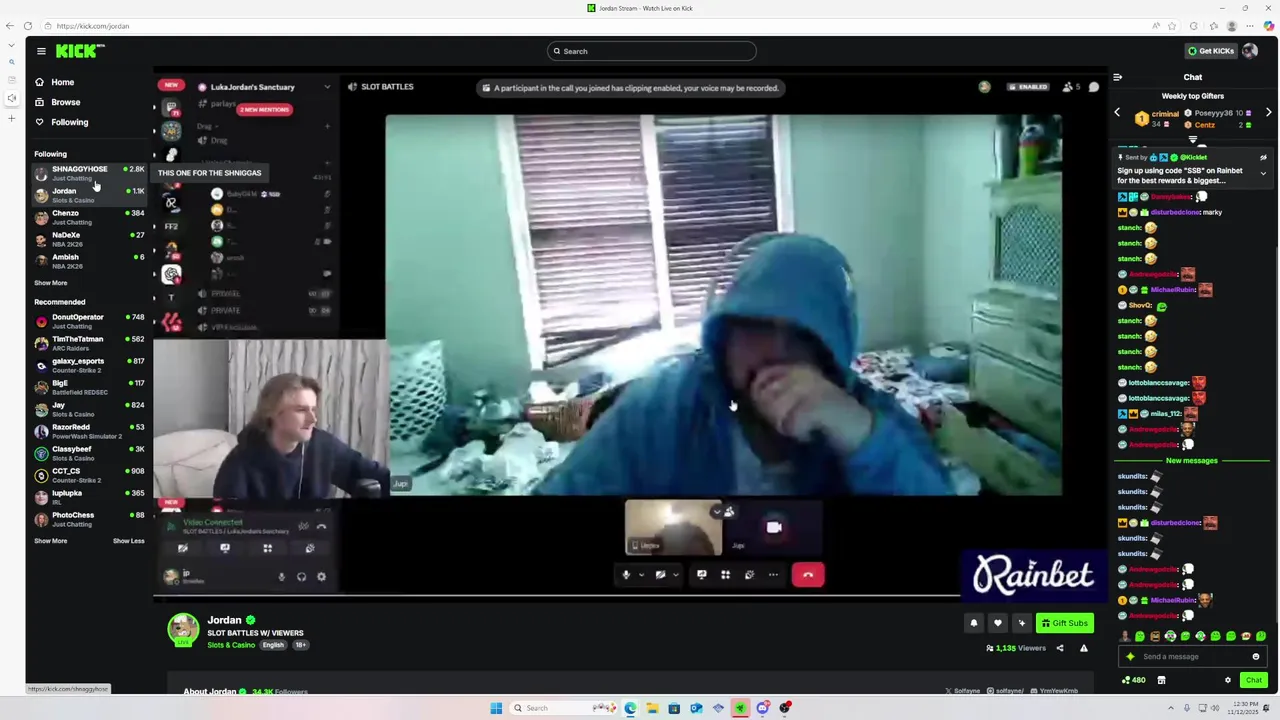Viewport: 1280px width, 720px height.
Task: Click the red hang up call button
Action: coord(808,575)
